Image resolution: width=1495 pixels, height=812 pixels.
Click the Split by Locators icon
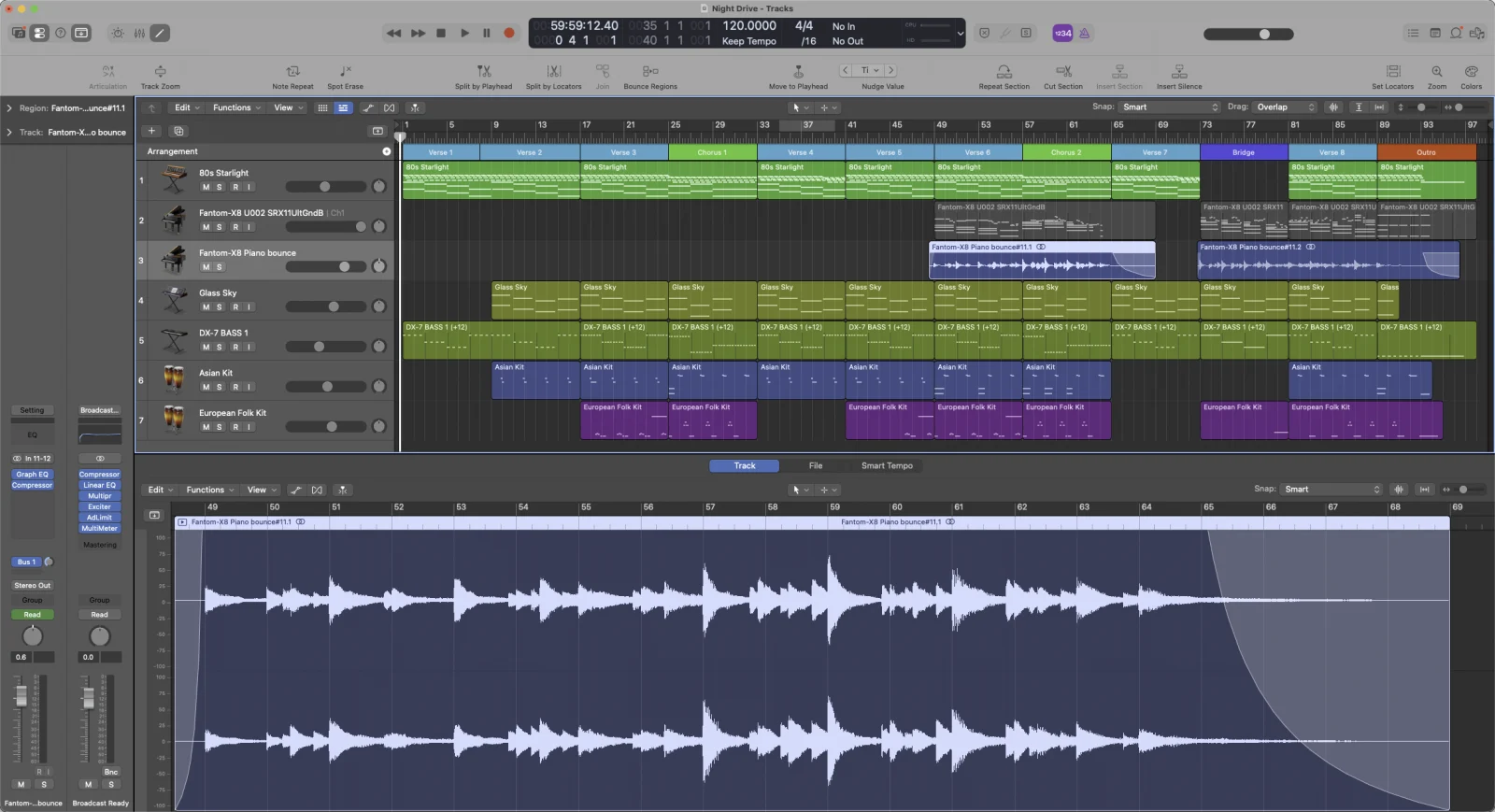click(553, 71)
